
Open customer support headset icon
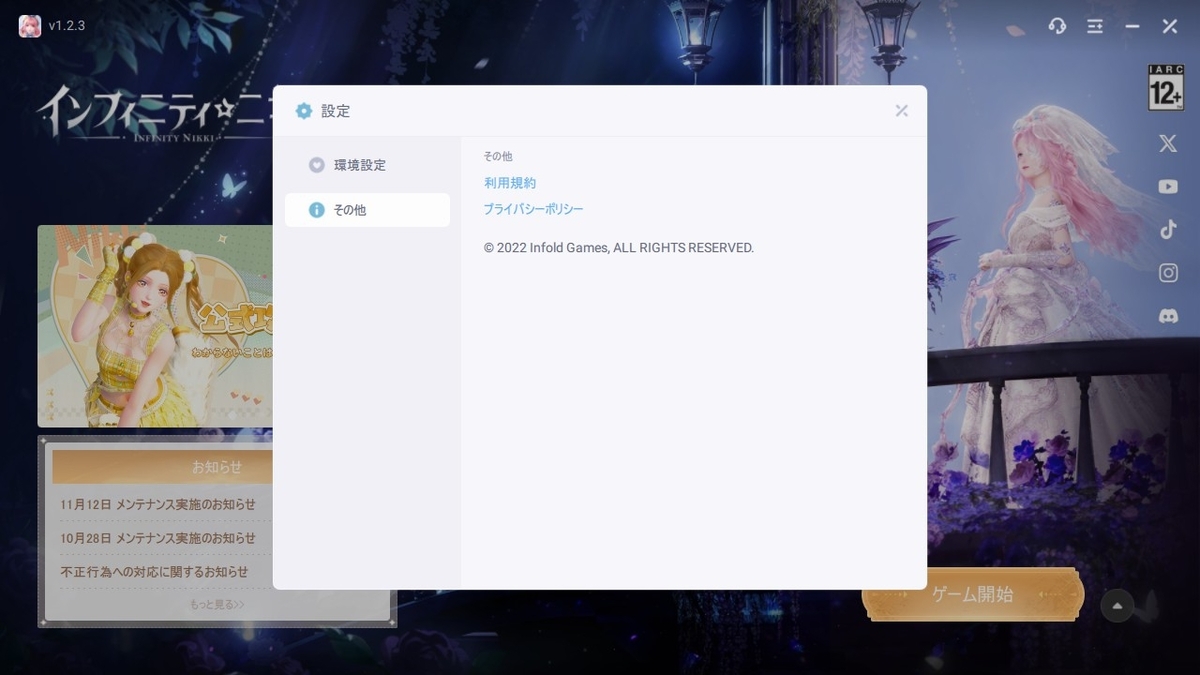tap(1057, 26)
